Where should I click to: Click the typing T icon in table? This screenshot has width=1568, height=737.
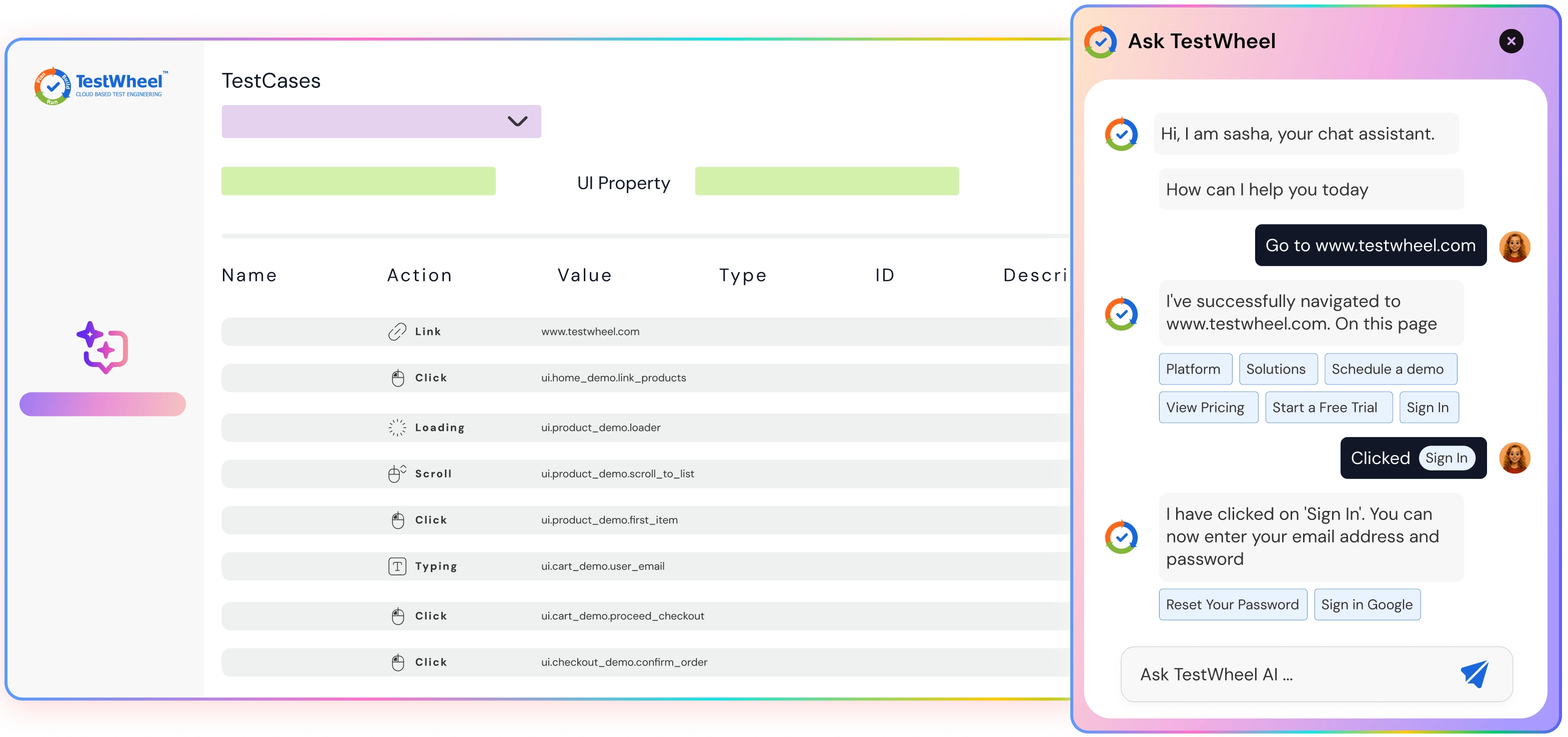[x=397, y=566]
